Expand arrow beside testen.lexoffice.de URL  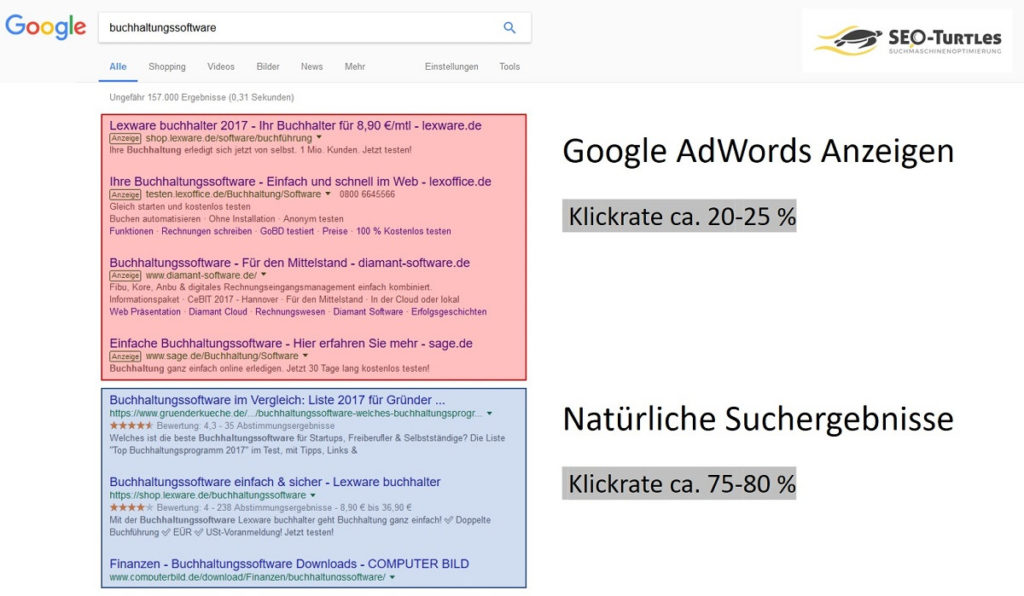pyautogui.click(x=328, y=194)
